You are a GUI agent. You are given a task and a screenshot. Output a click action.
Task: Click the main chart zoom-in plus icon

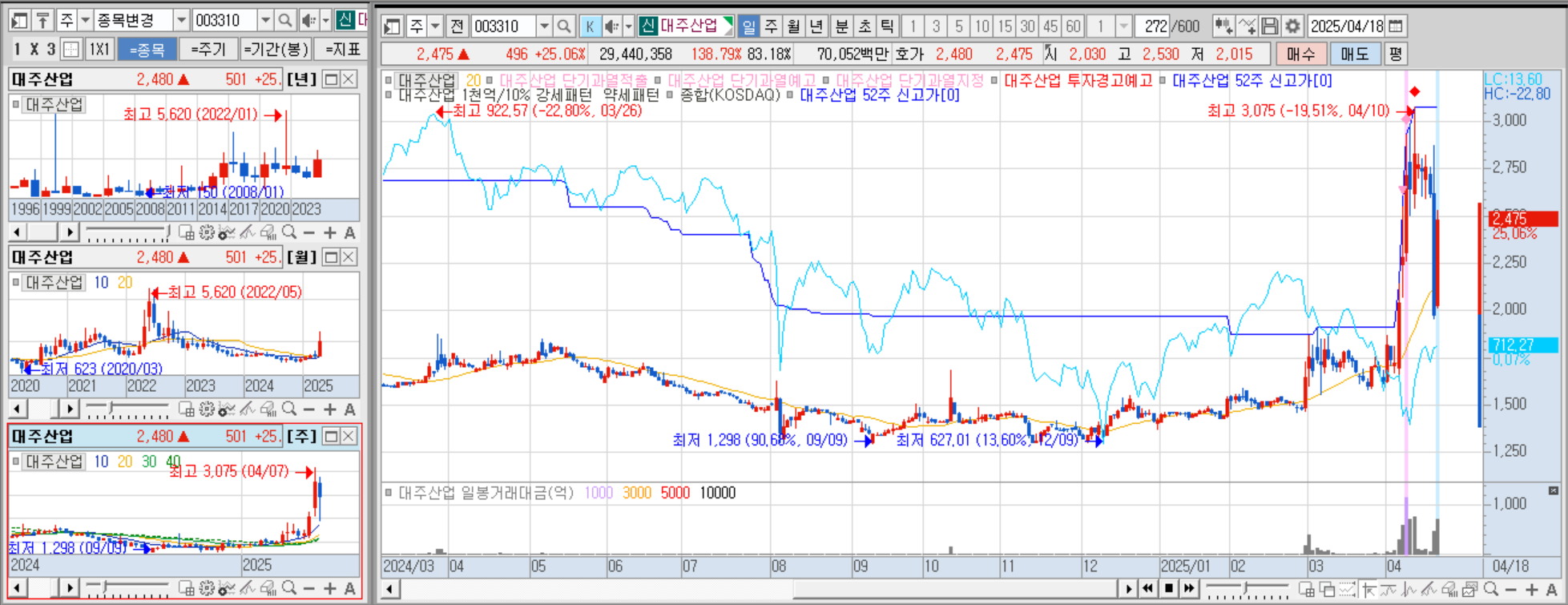click(1531, 590)
